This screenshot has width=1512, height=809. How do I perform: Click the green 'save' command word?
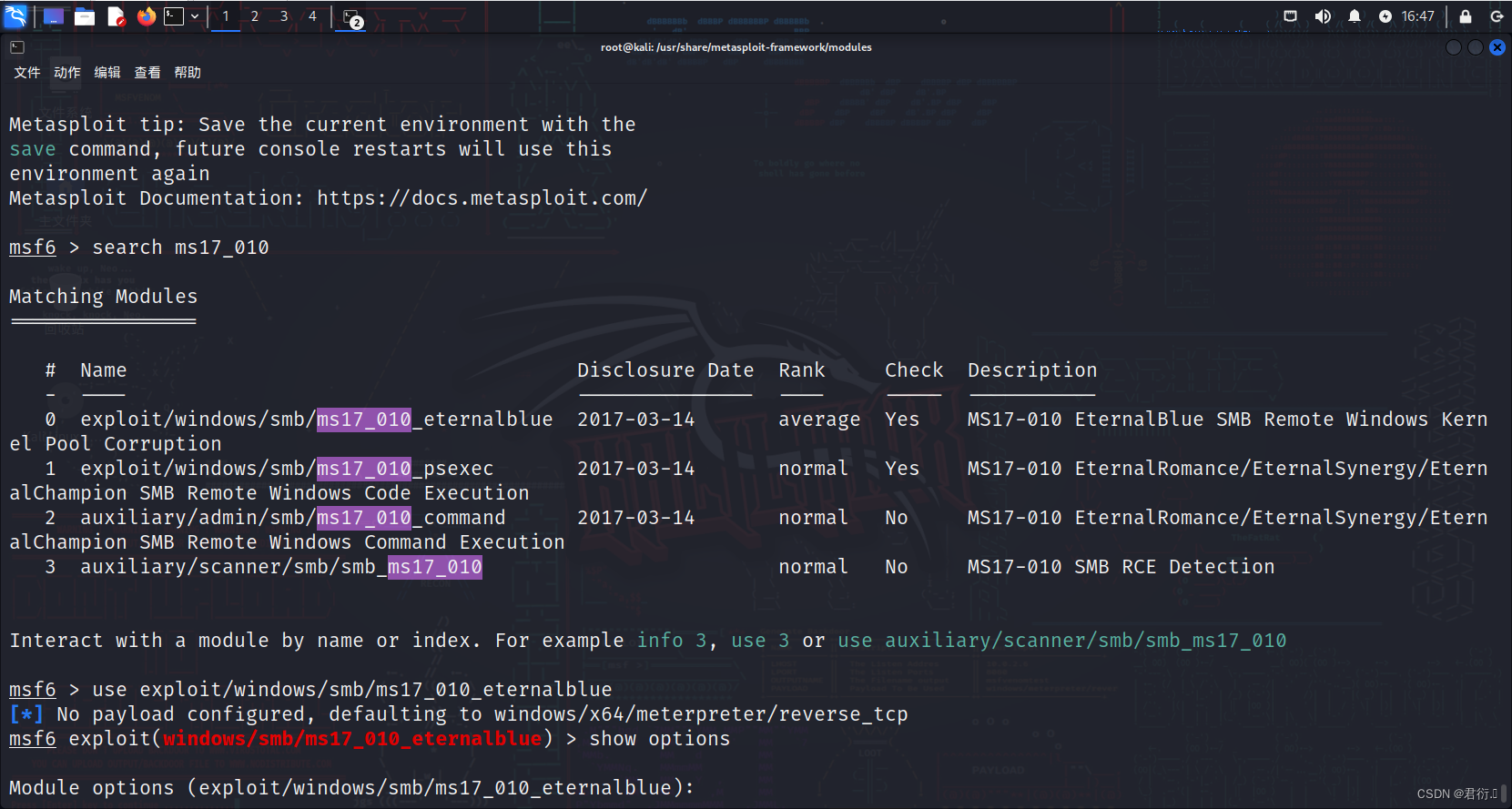(33, 149)
